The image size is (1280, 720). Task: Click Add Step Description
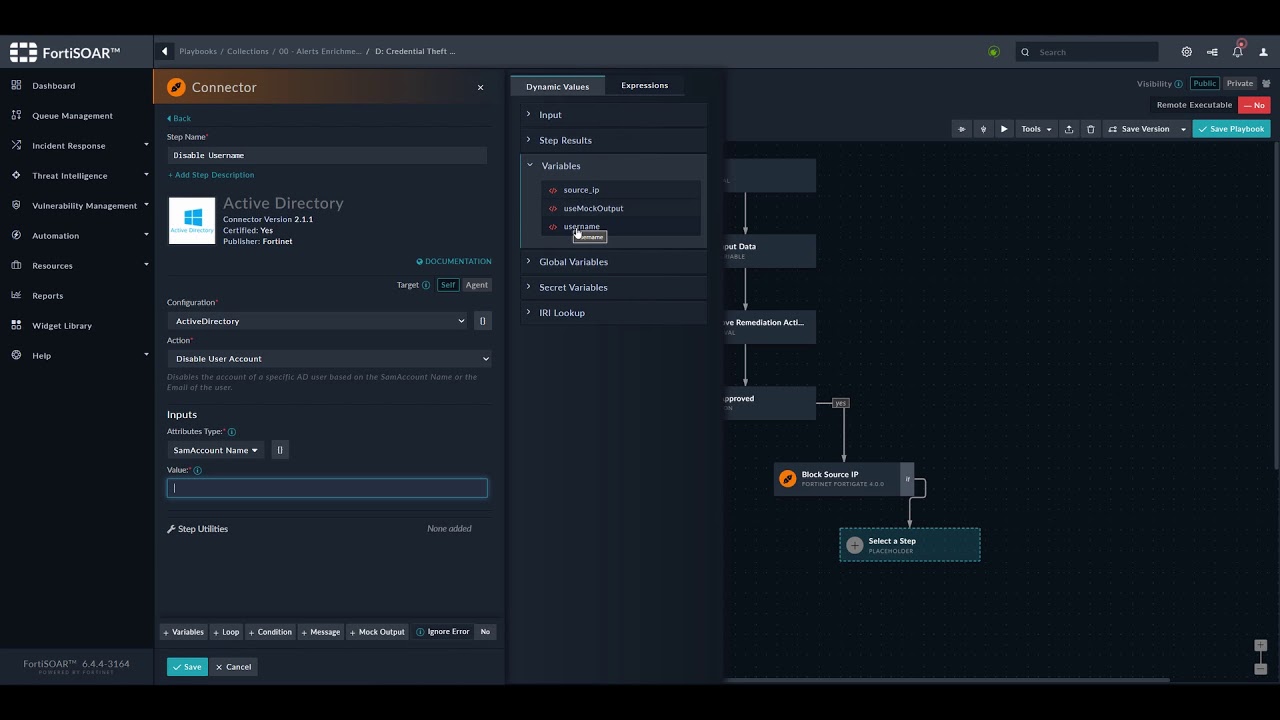click(211, 175)
